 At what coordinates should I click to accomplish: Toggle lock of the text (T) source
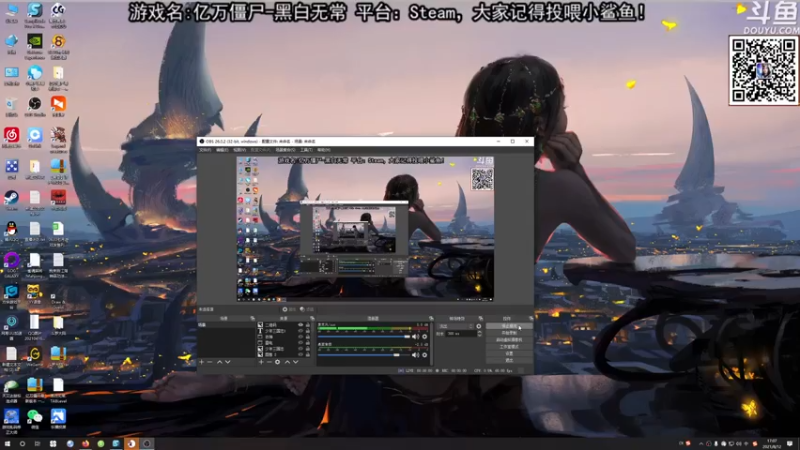click(x=308, y=331)
